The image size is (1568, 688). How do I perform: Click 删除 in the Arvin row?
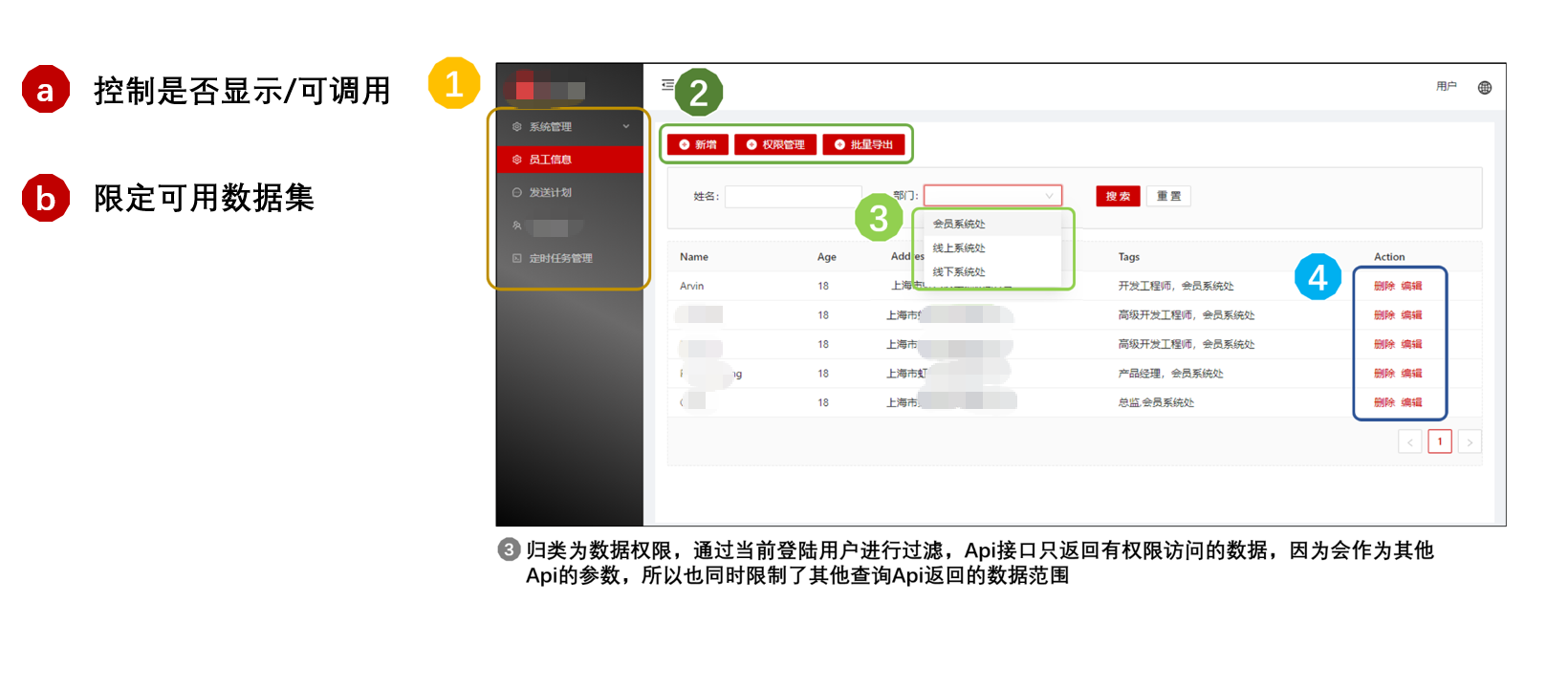(x=1384, y=286)
